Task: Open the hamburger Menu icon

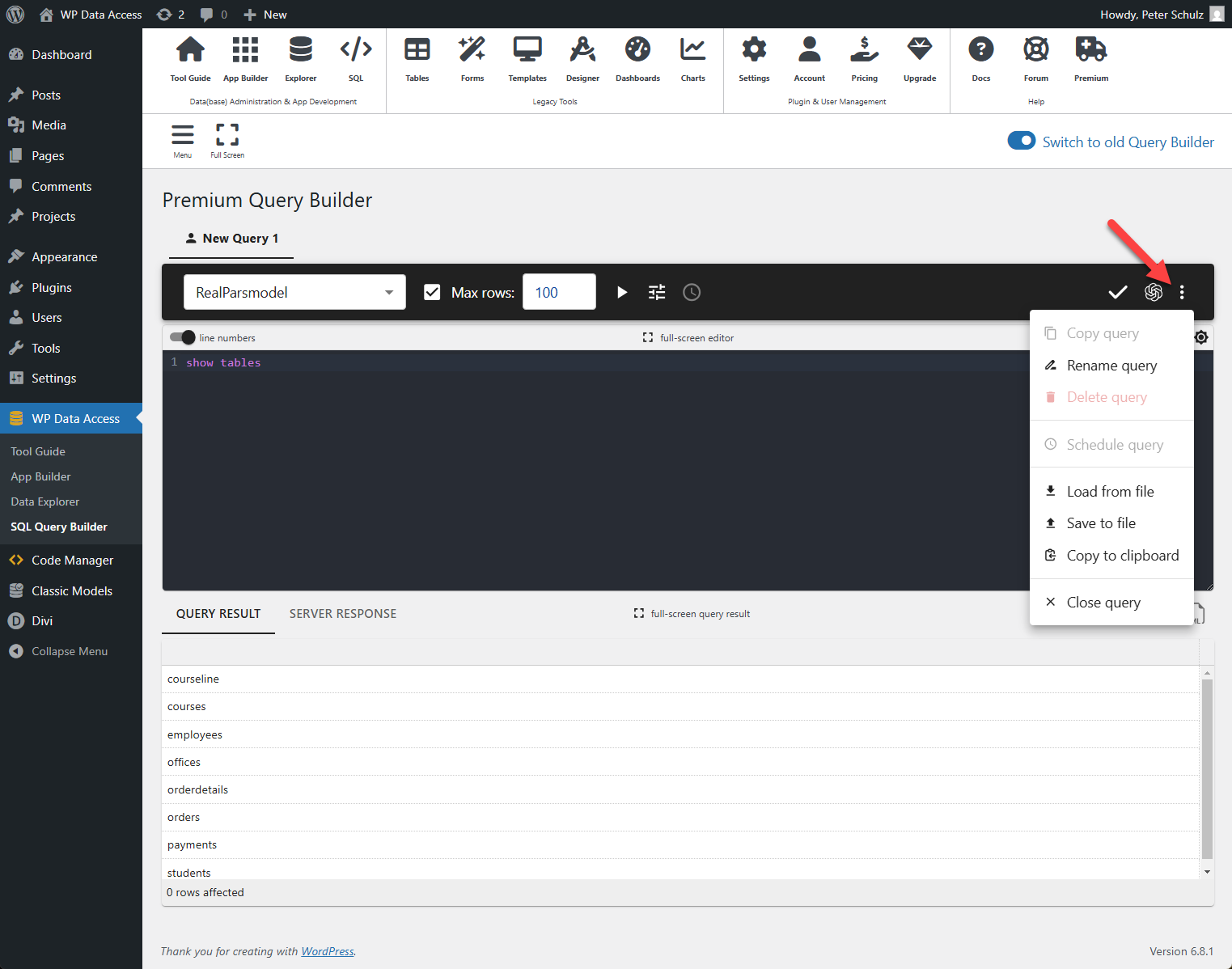Action: (183, 134)
